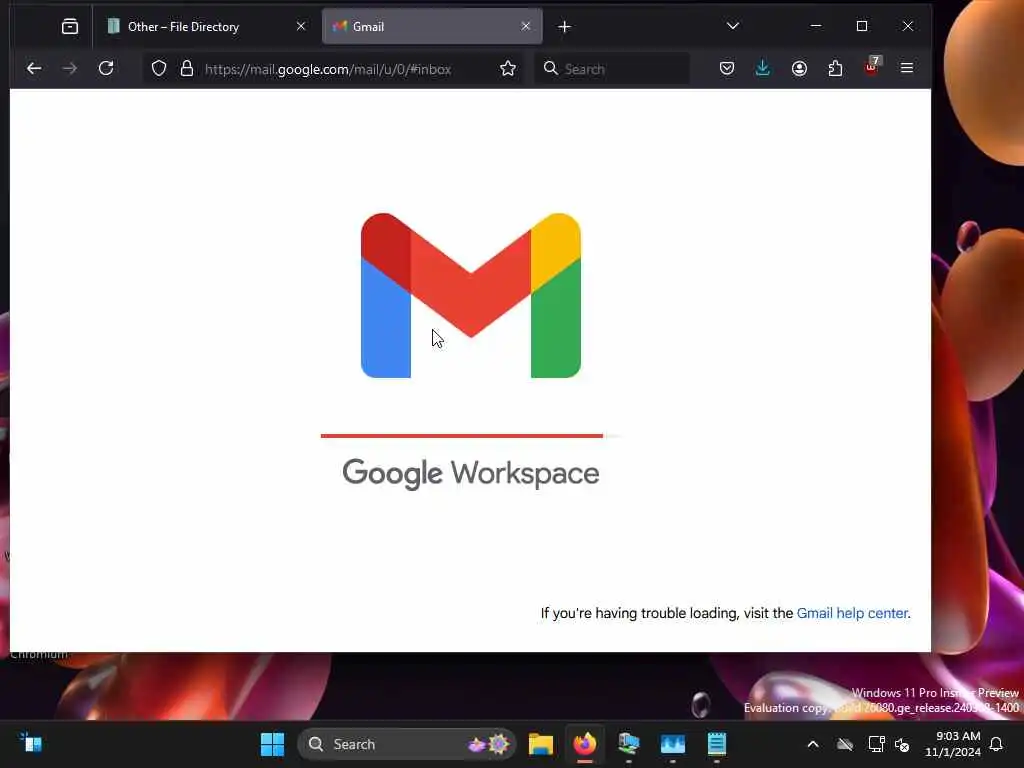
Task: Open the Gmail help center link
Action: pyautogui.click(x=852, y=613)
